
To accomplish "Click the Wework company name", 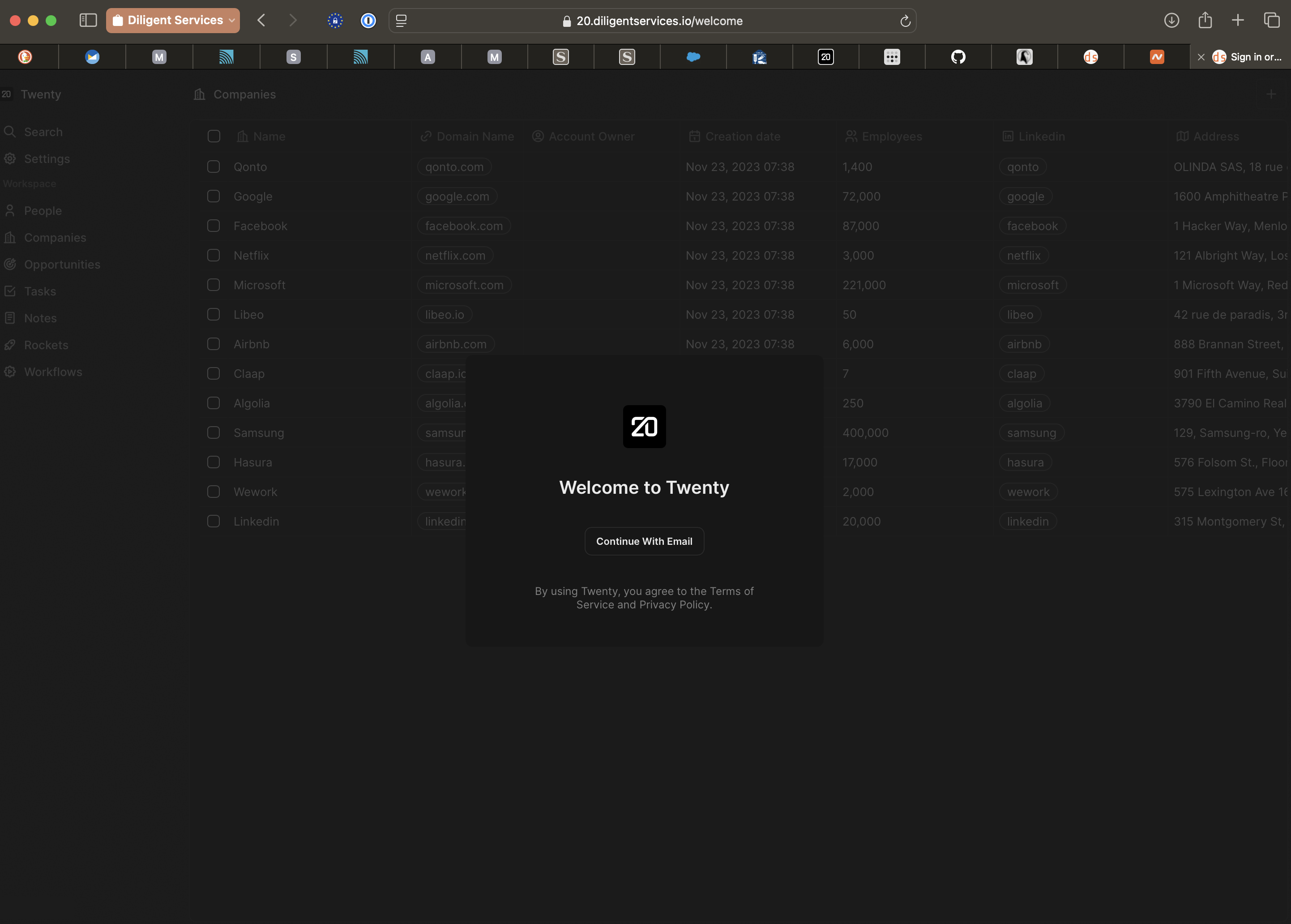I will point(256,492).
